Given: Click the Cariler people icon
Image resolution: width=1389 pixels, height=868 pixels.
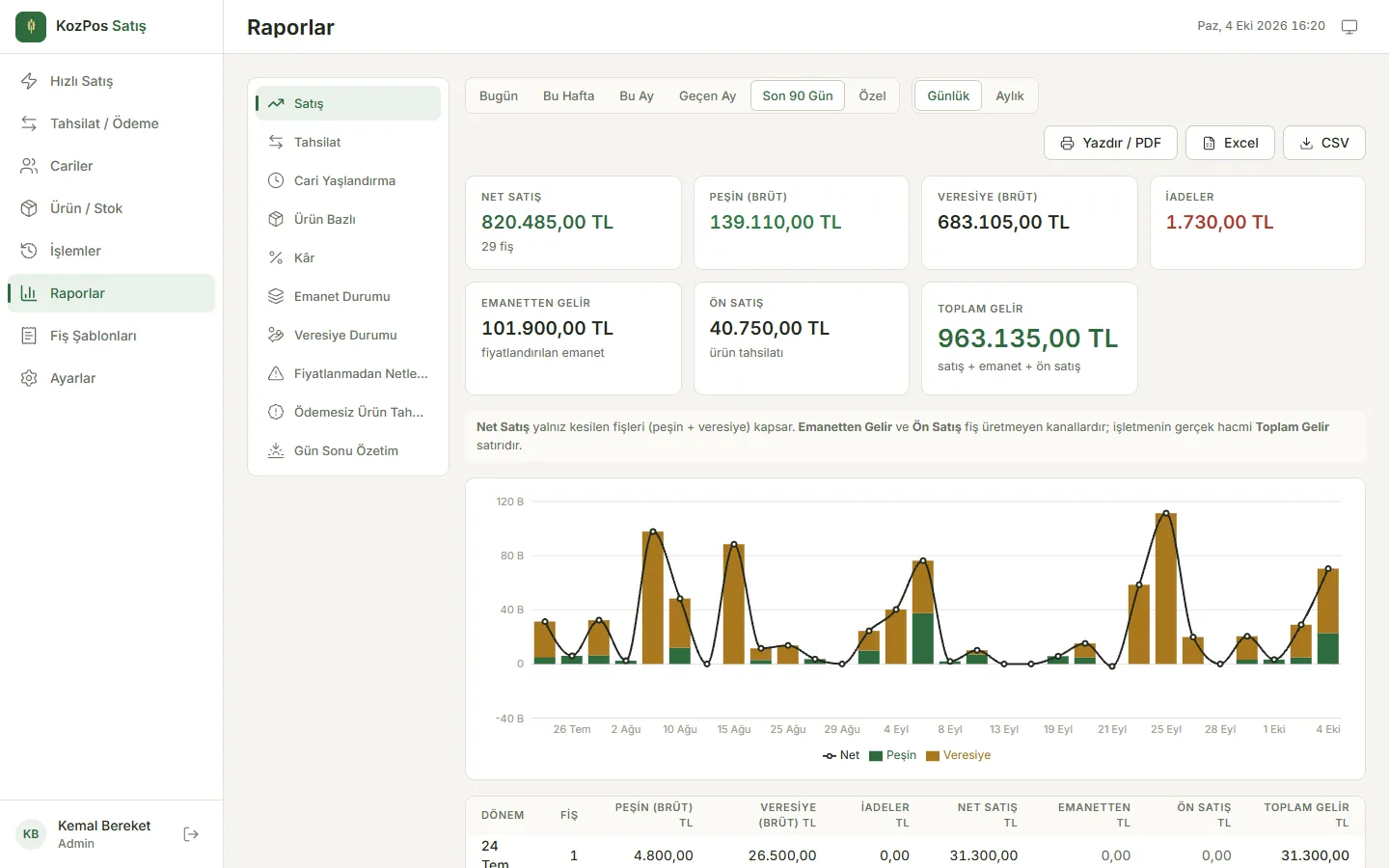Looking at the screenshot, I should (29, 166).
